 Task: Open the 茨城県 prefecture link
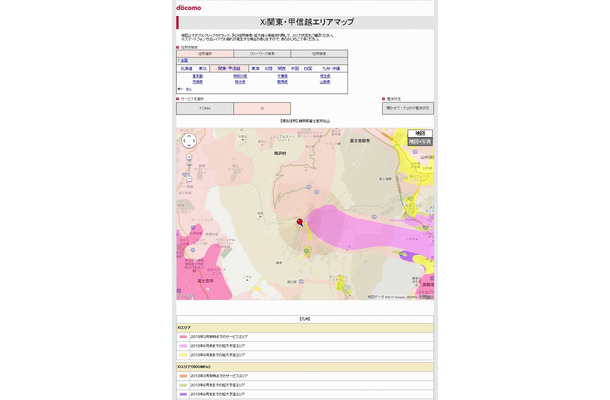click(x=198, y=82)
